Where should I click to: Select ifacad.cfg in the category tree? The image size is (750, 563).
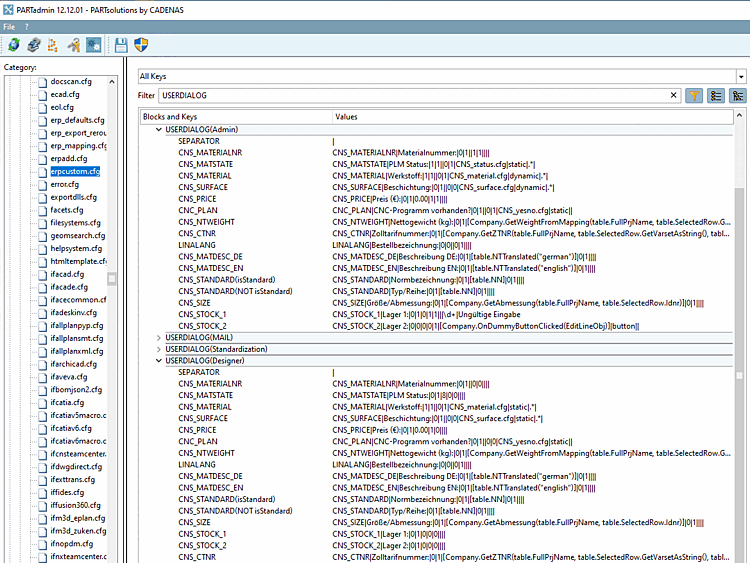coord(67,274)
